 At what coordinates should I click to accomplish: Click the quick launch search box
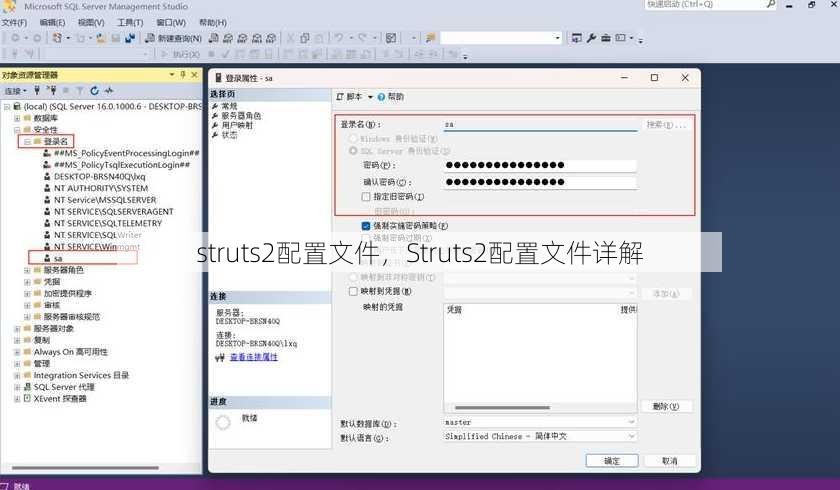(711, 5)
